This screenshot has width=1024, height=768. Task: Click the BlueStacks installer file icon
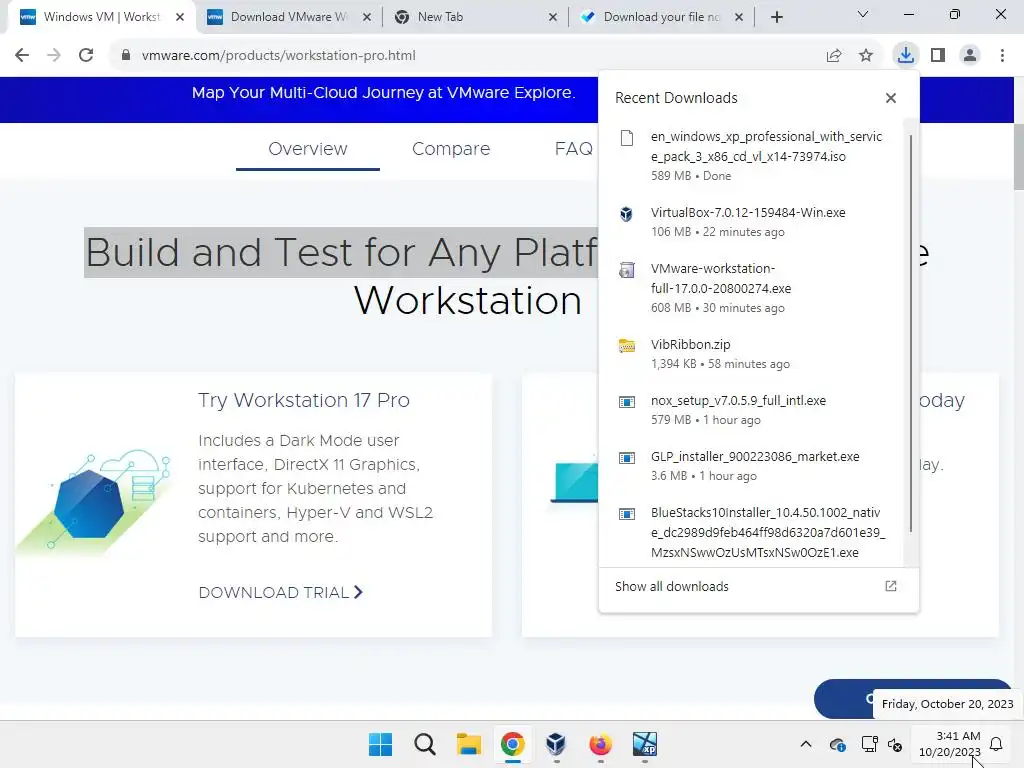(x=626, y=514)
